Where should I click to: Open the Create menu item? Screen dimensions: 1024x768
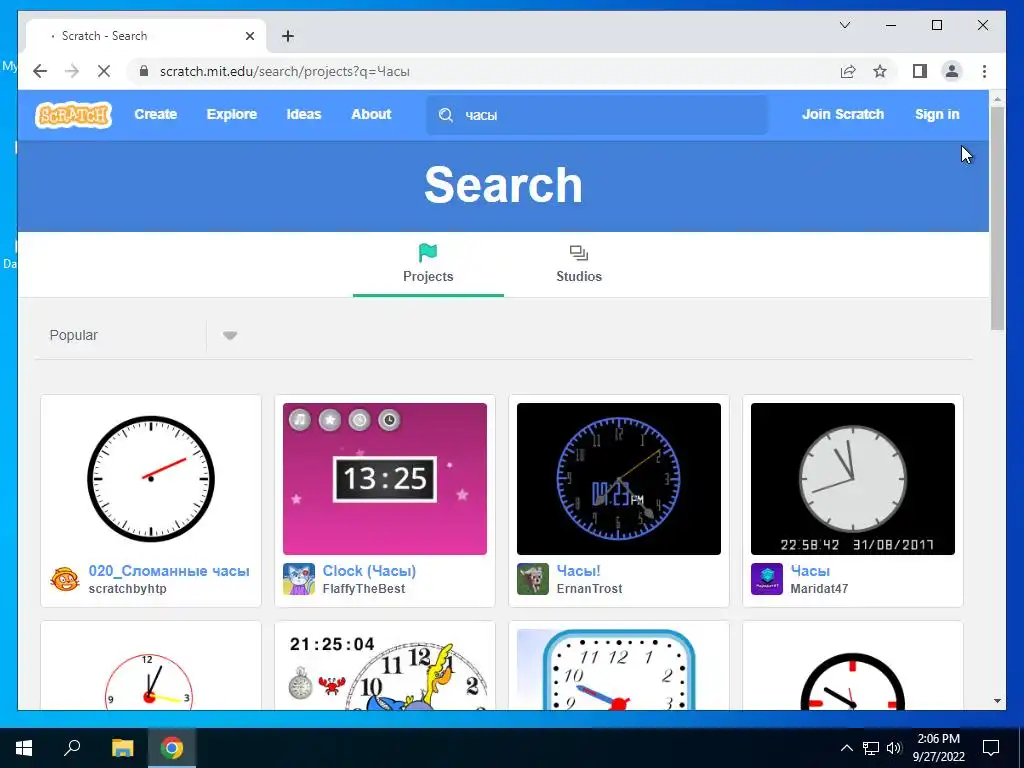click(155, 114)
